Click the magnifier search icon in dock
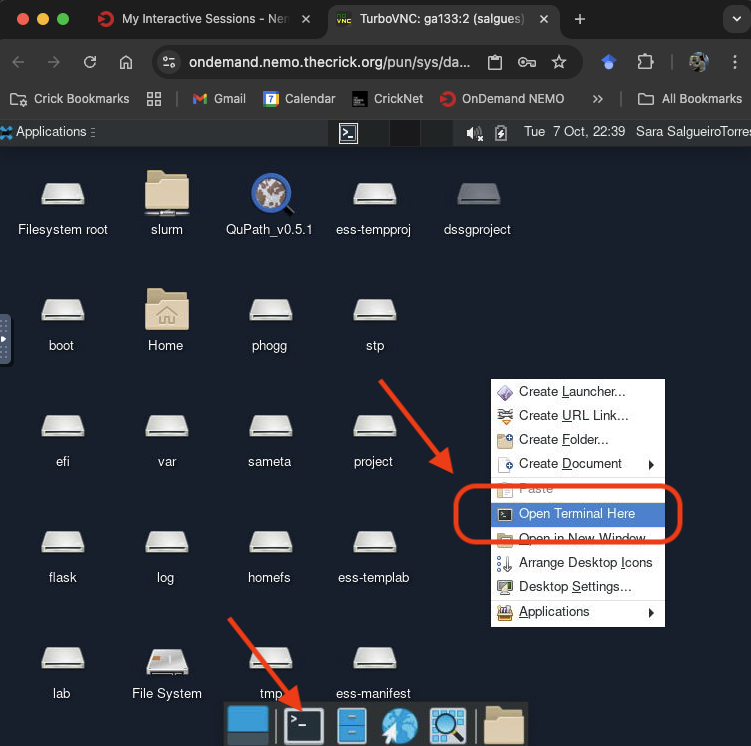The width and height of the screenshot is (751, 746). pyautogui.click(x=447, y=725)
